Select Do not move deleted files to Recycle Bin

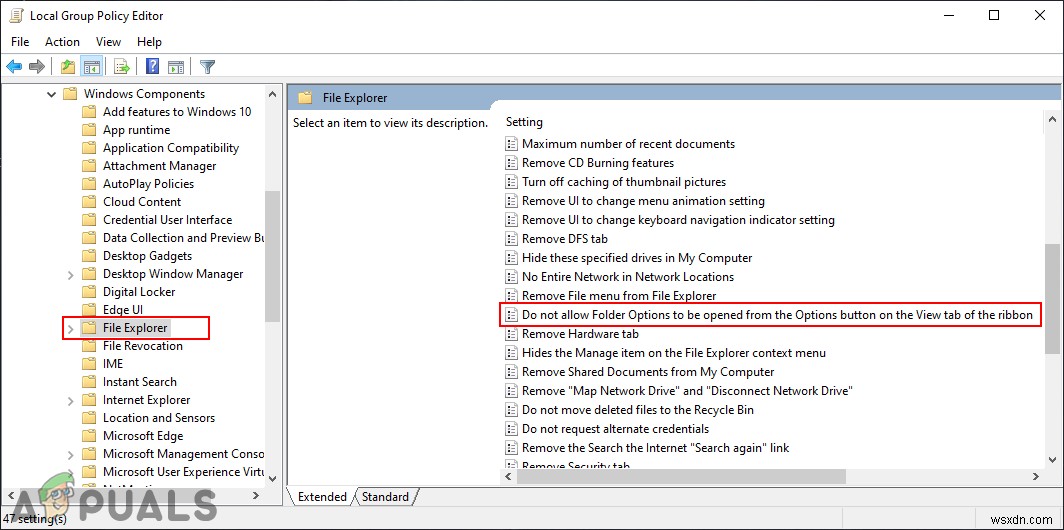(x=638, y=410)
